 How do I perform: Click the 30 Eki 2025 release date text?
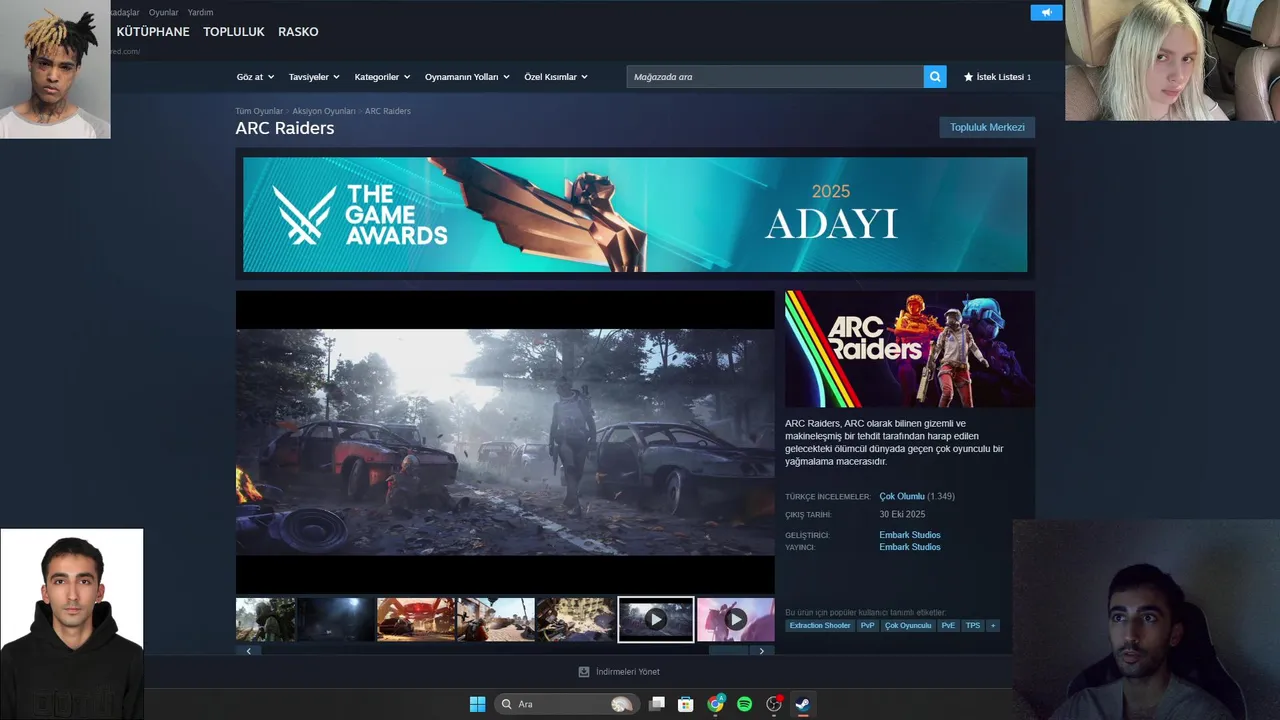[902, 515]
